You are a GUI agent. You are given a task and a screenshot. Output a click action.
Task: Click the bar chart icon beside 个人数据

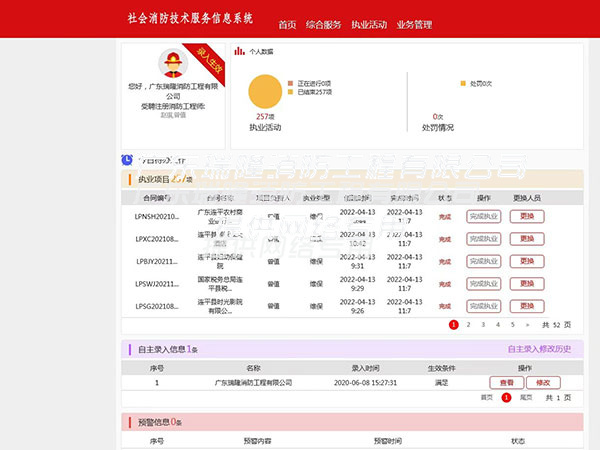tap(240, 49)
